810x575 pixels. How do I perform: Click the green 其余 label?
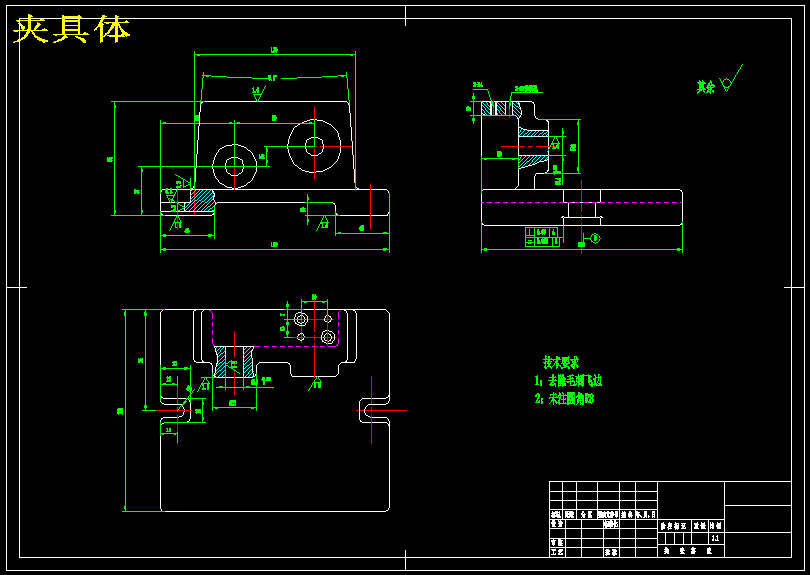tap(705, 87)
